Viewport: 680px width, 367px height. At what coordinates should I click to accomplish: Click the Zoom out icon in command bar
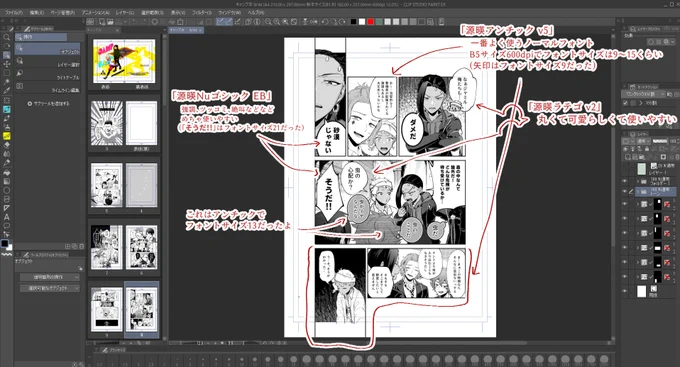pyautogui.click(x=268, y=22)
